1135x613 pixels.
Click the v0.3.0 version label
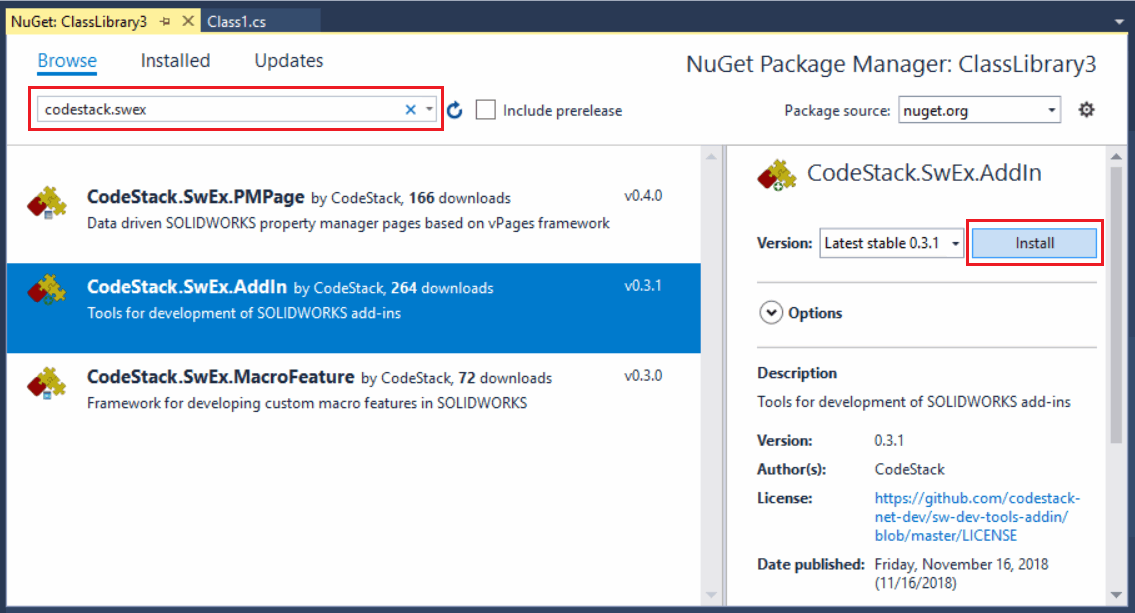point(643,376)
